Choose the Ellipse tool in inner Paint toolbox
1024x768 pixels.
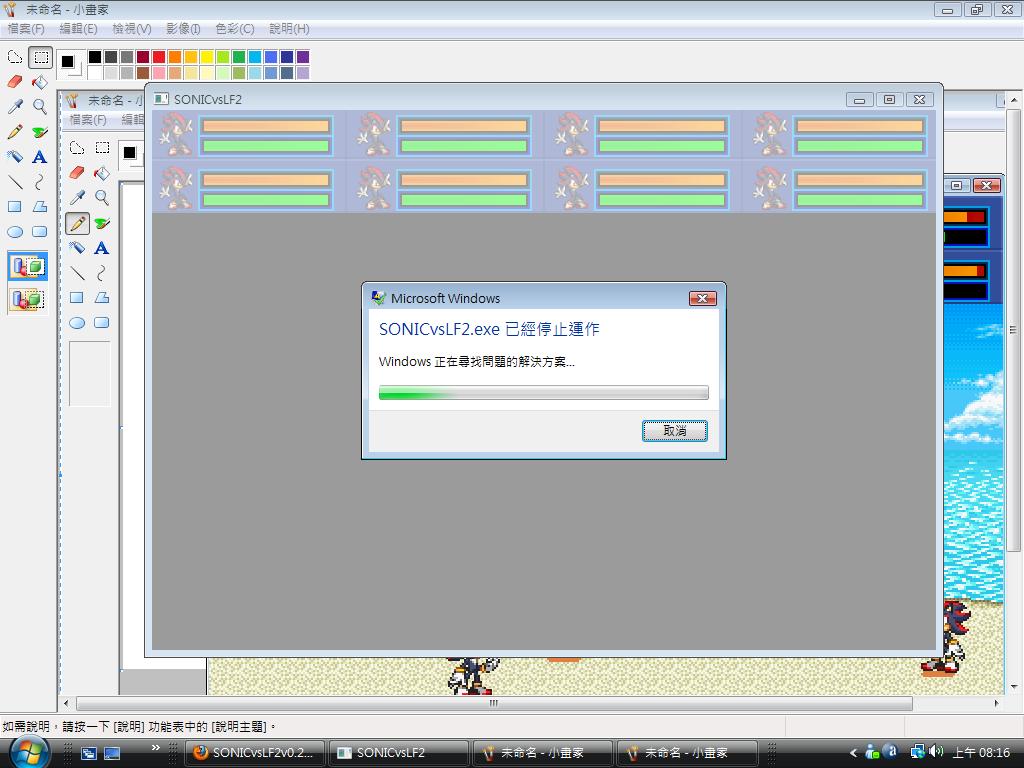[x=77, y=323]
